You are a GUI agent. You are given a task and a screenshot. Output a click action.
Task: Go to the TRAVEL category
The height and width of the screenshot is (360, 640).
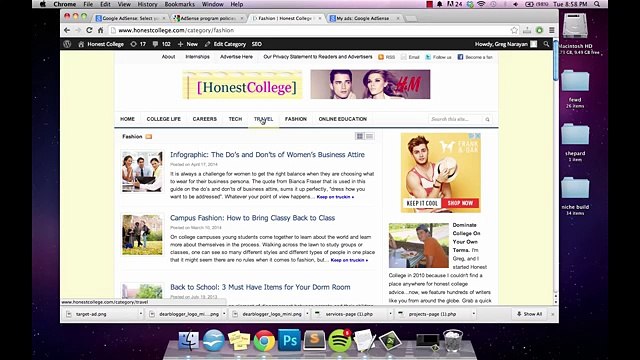point(263,119)
